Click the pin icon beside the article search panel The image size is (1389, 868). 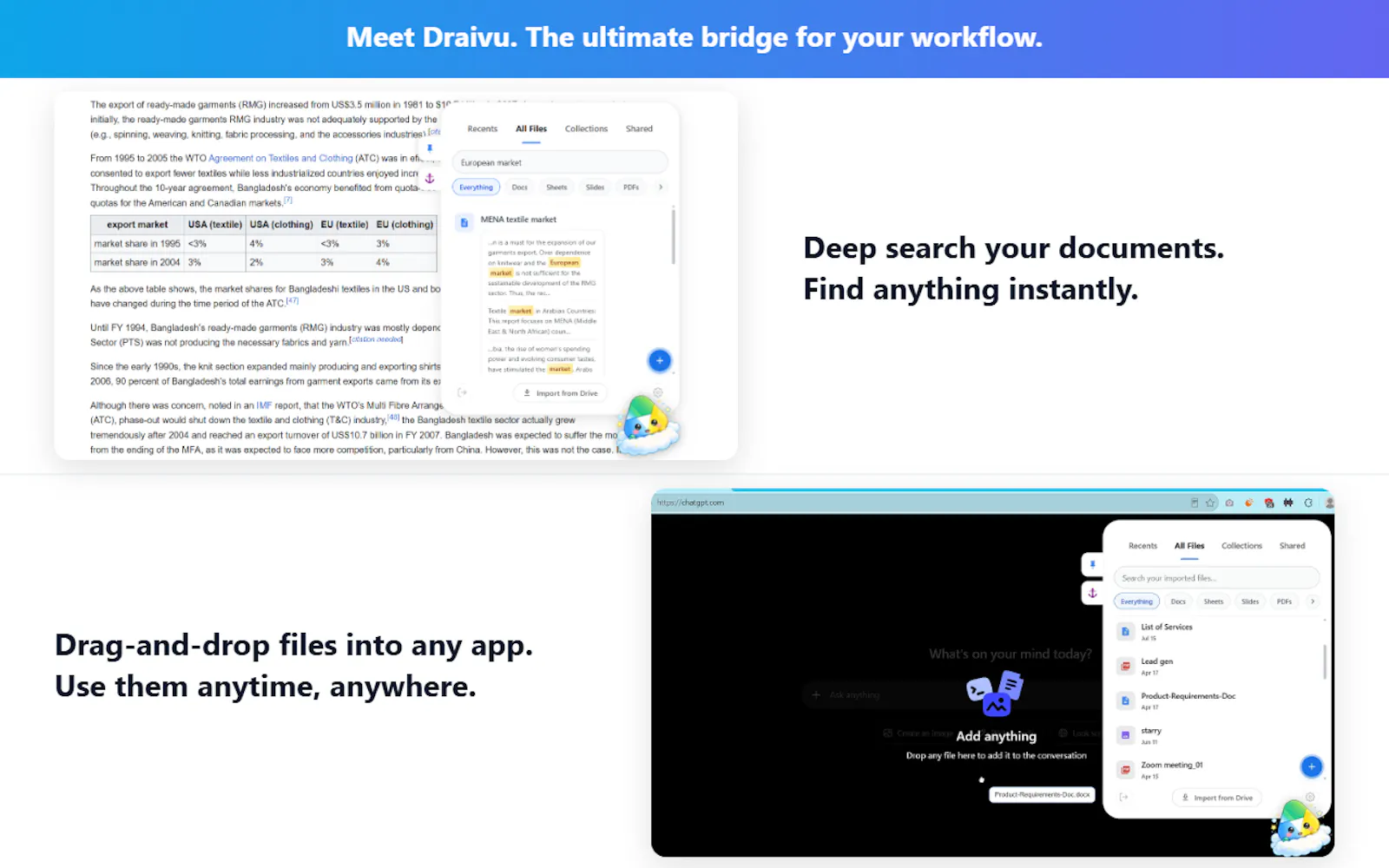(x=429, y=148)
